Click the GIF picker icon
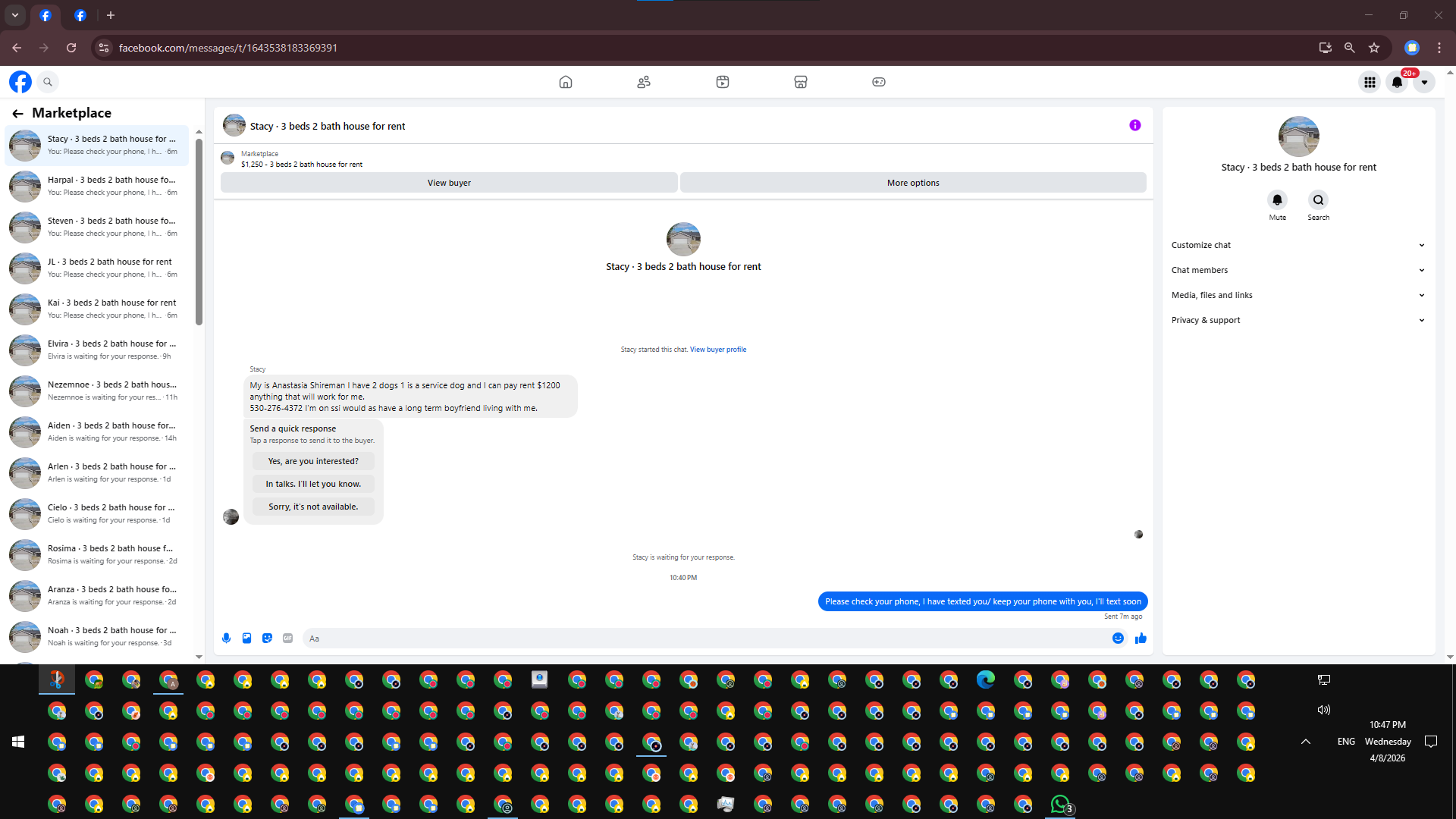This screenshot has width=1456, height=819. coord(287,639)
